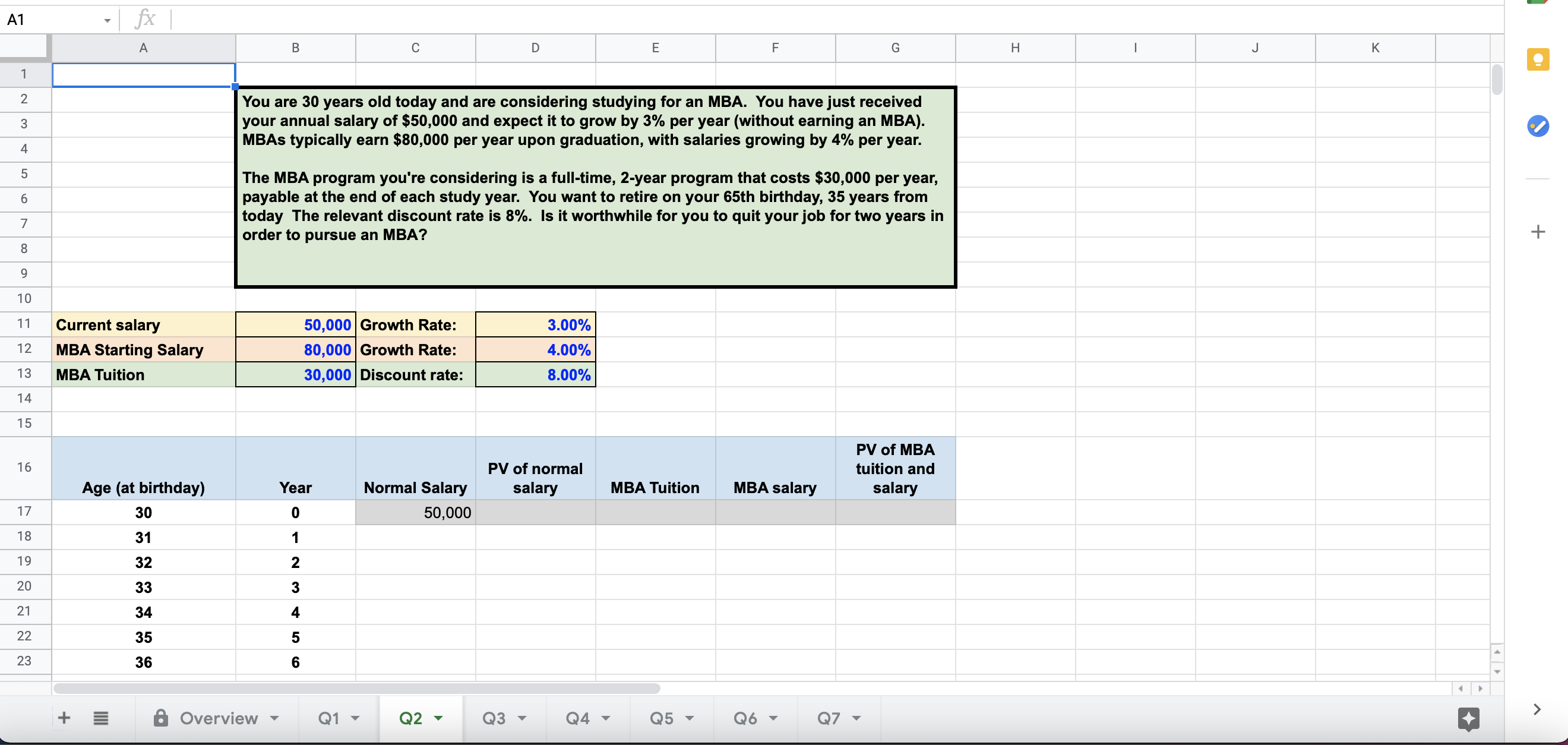
Task: Select the 8.00% discount rate cell
Action: (x=535, y=374)
